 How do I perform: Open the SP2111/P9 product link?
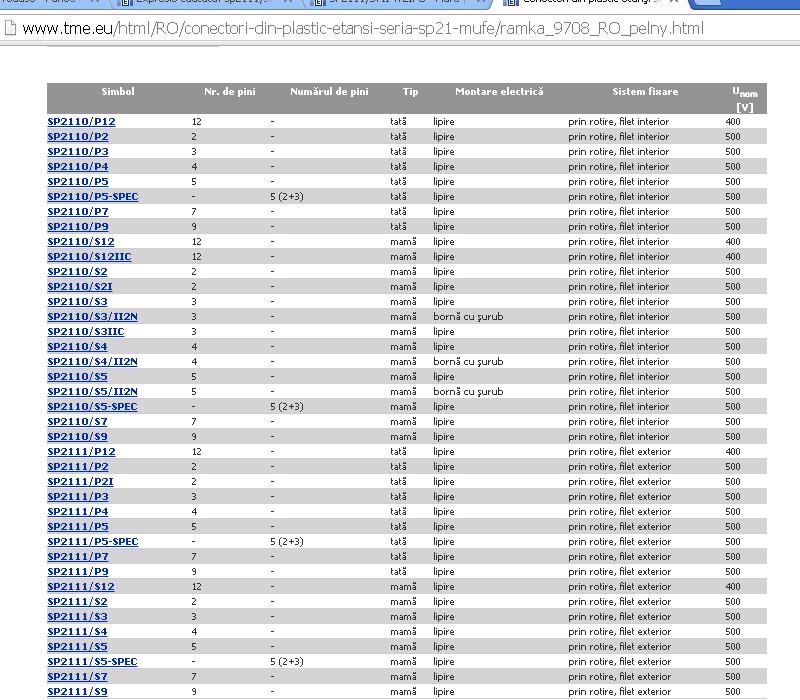coord(78,571)
